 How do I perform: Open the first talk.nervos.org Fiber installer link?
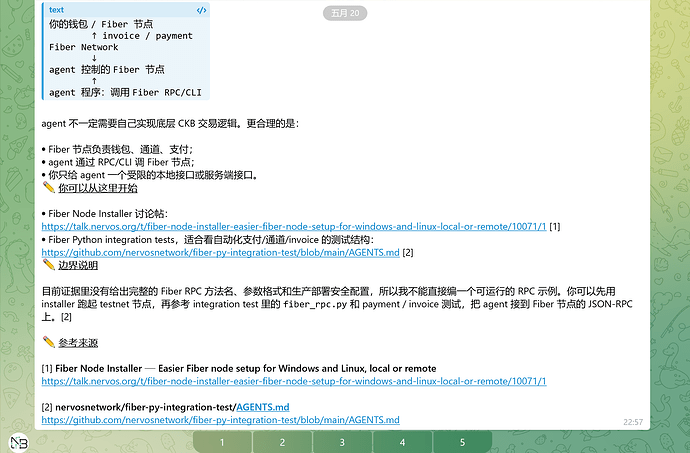[294, 227]
